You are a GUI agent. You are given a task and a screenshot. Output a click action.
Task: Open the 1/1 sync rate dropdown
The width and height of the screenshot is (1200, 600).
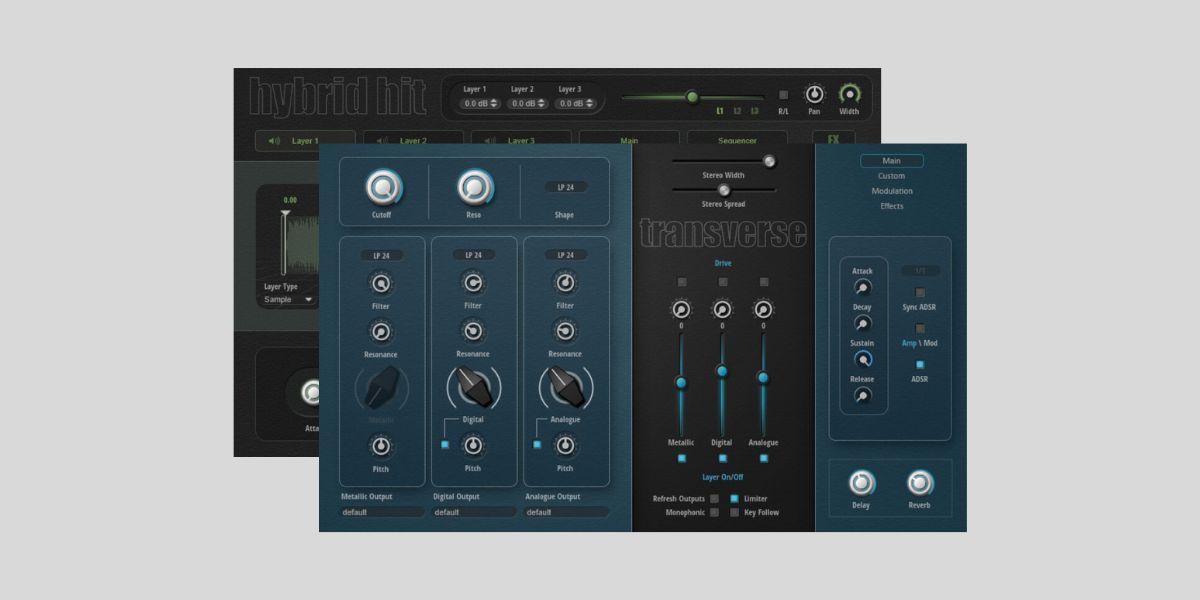(920, 271)
